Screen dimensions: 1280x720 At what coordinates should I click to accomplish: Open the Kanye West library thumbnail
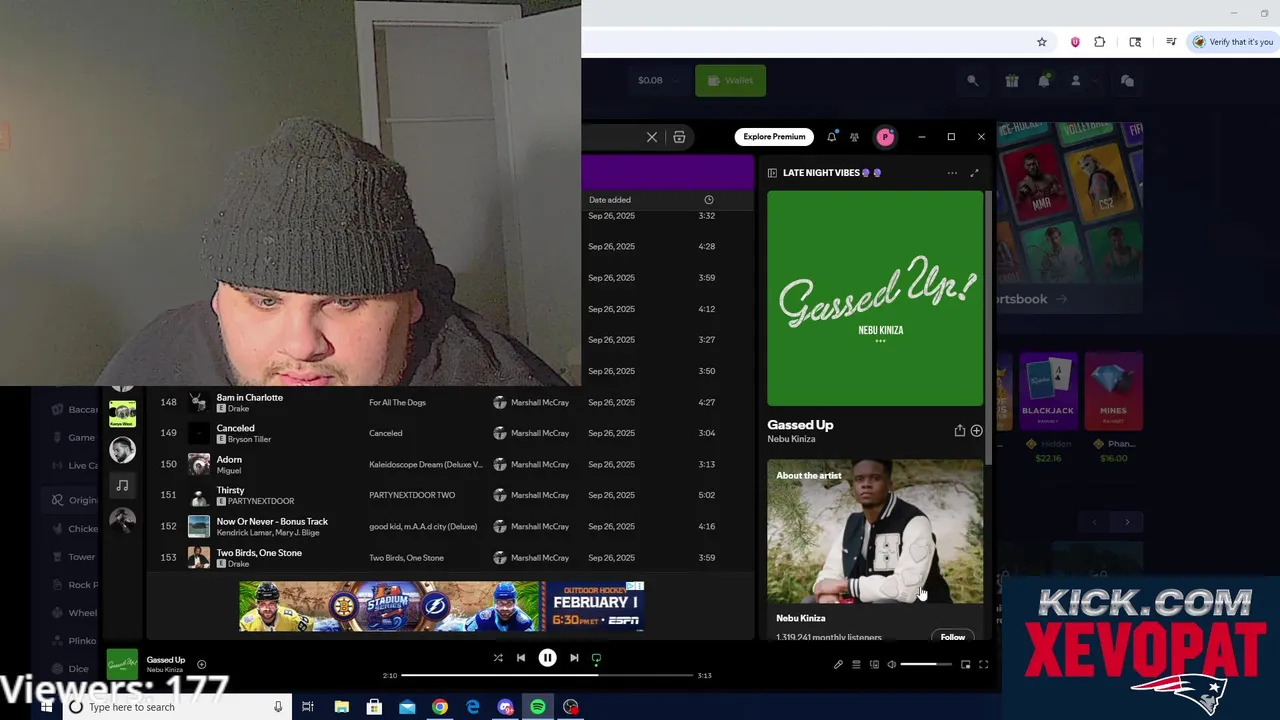(122, 414)
